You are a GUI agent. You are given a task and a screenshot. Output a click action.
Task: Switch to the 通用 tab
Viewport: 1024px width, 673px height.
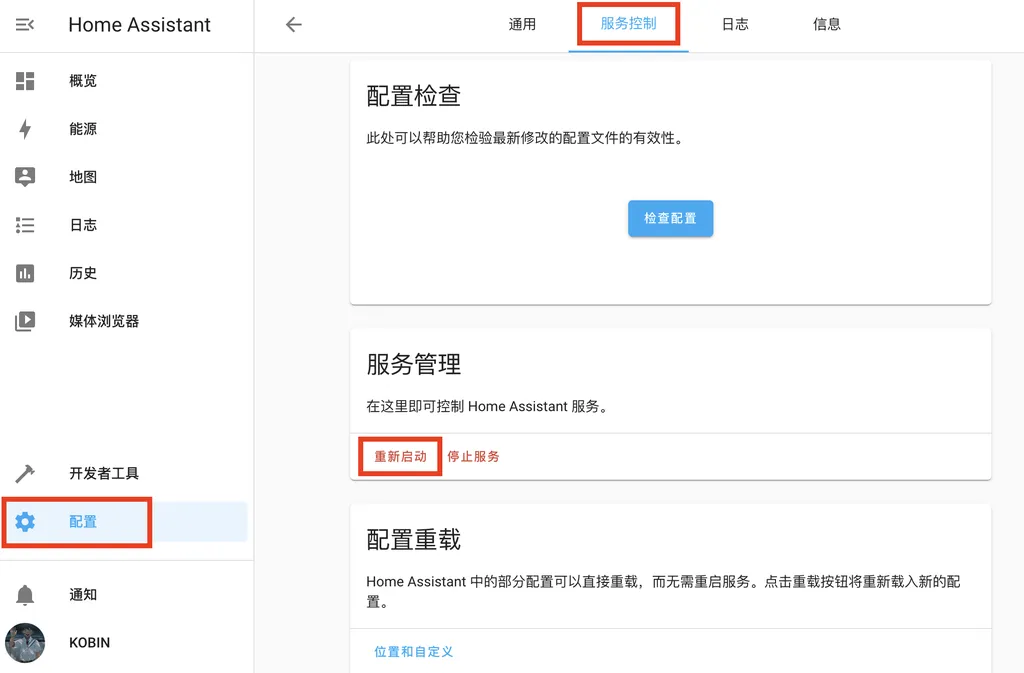(522, 24)
